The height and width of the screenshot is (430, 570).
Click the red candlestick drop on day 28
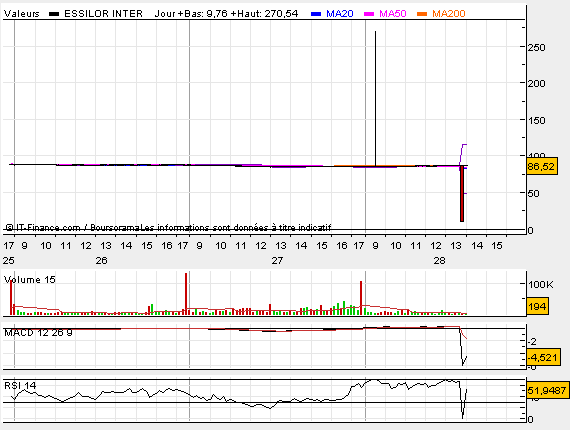click(462, 194)
